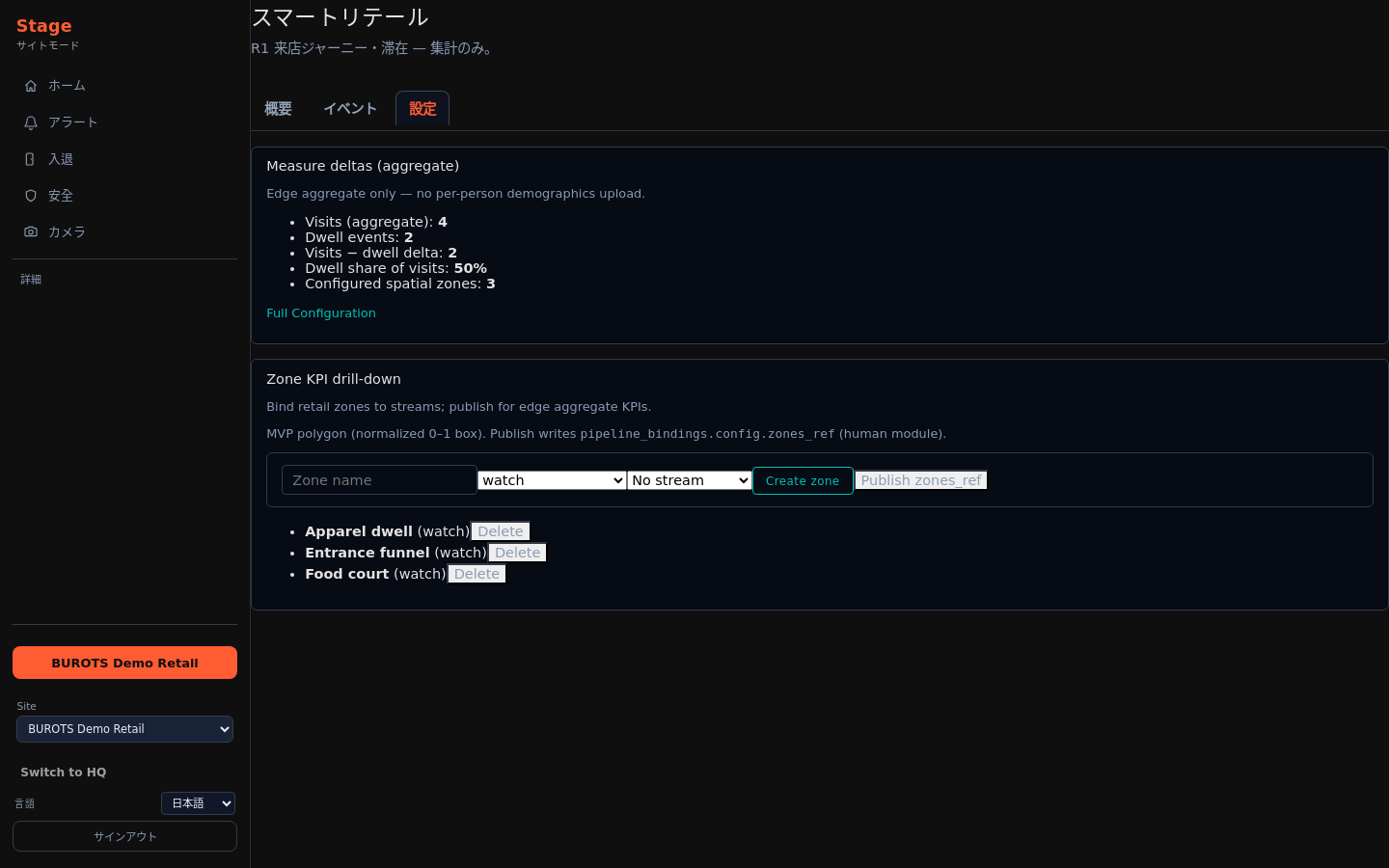Screen dimensions: 1389x868
Task: Open the 日本語 language dropdown
Action: click(198, 803)
